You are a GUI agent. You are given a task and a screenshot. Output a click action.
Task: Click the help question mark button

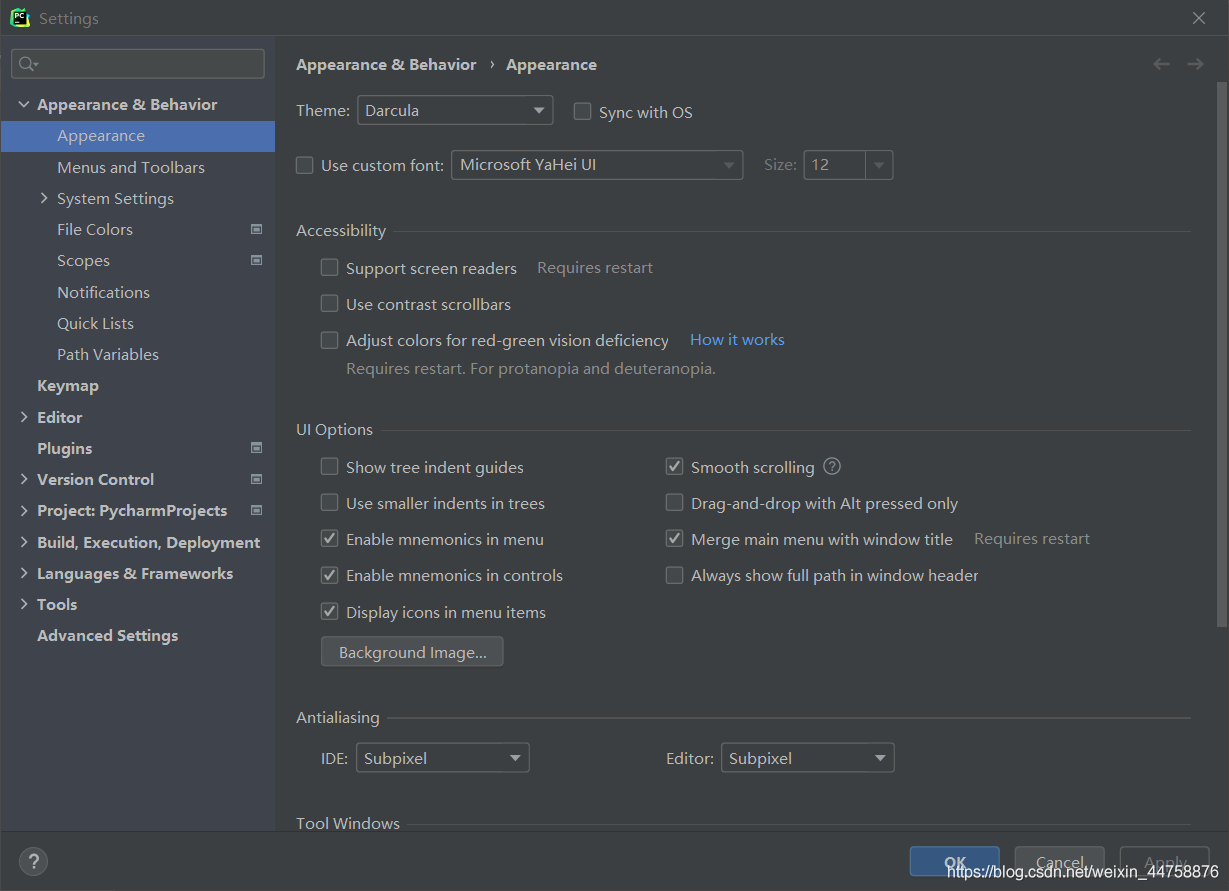click(x=33, y=861)
